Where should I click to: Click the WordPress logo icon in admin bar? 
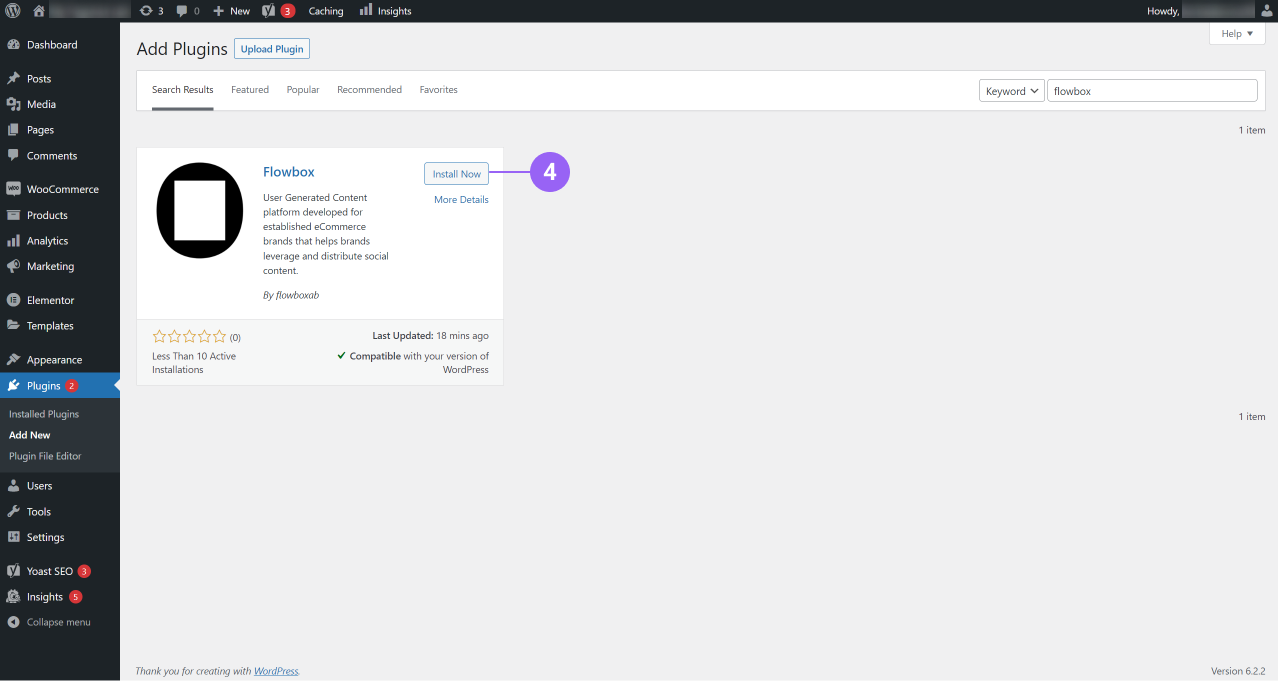[x=13, y=11]
